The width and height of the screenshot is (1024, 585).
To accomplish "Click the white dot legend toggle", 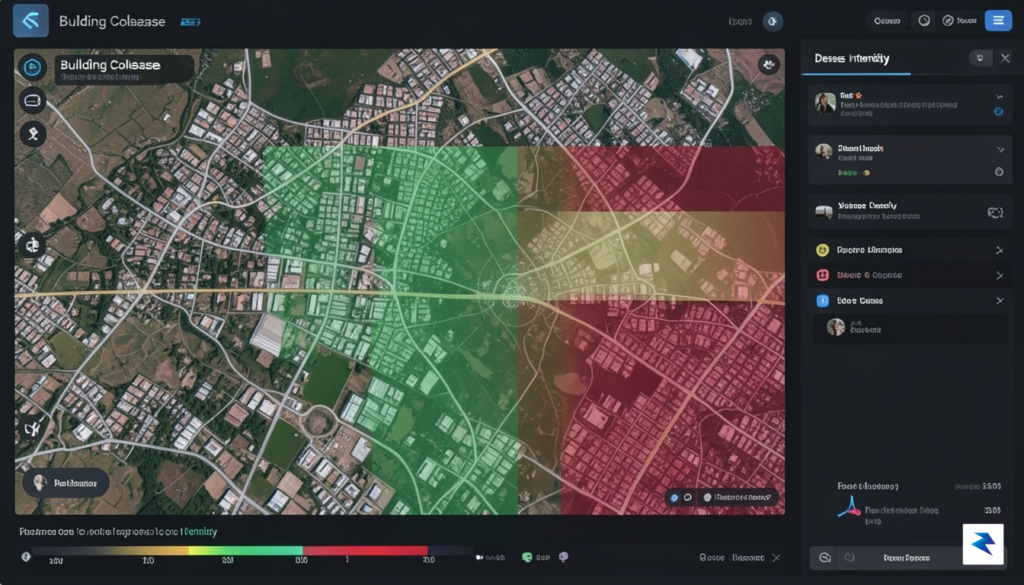I will coord(479,558).
